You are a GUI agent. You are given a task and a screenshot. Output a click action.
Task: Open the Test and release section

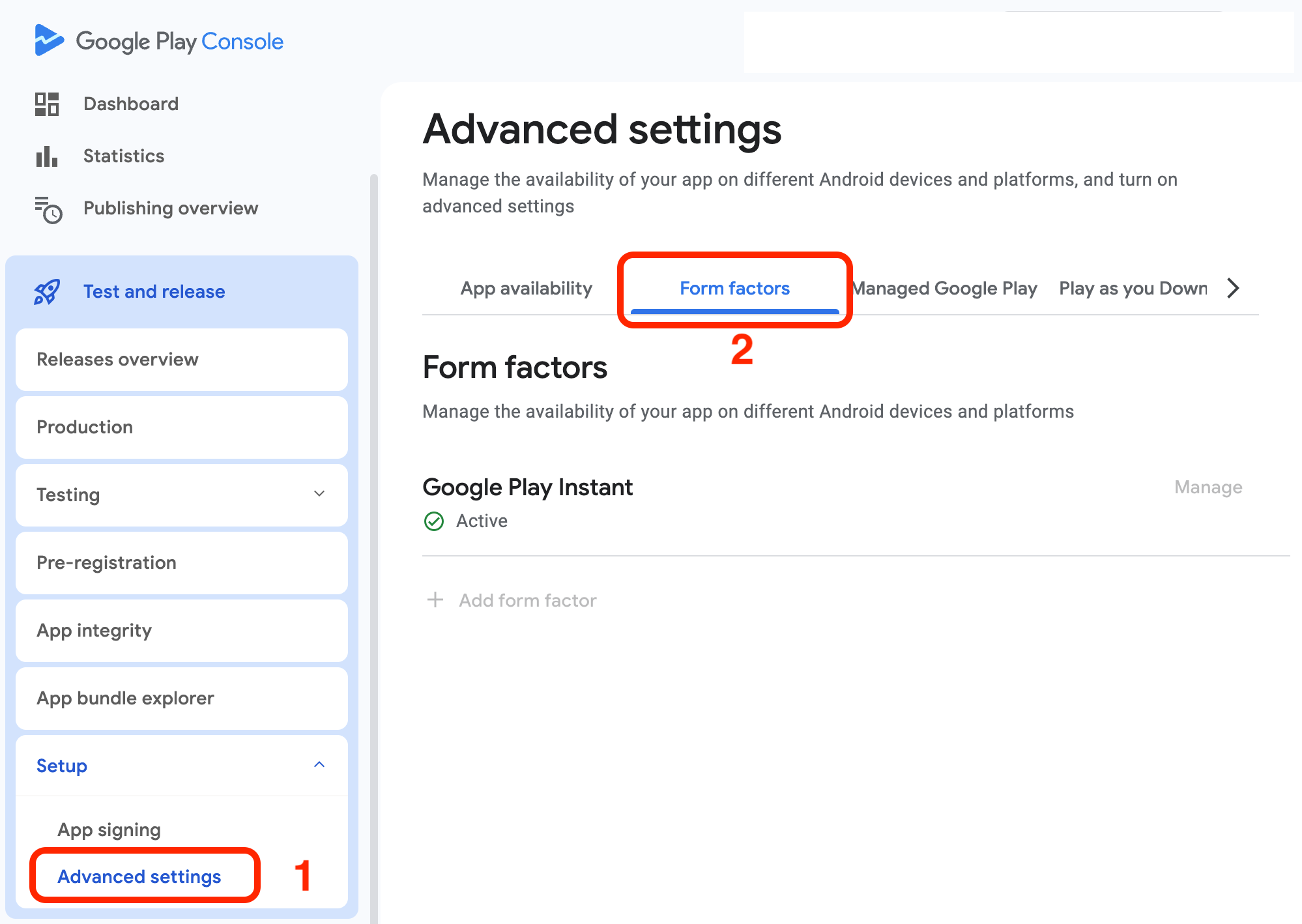pyautogui.click(x=154, y=292)
